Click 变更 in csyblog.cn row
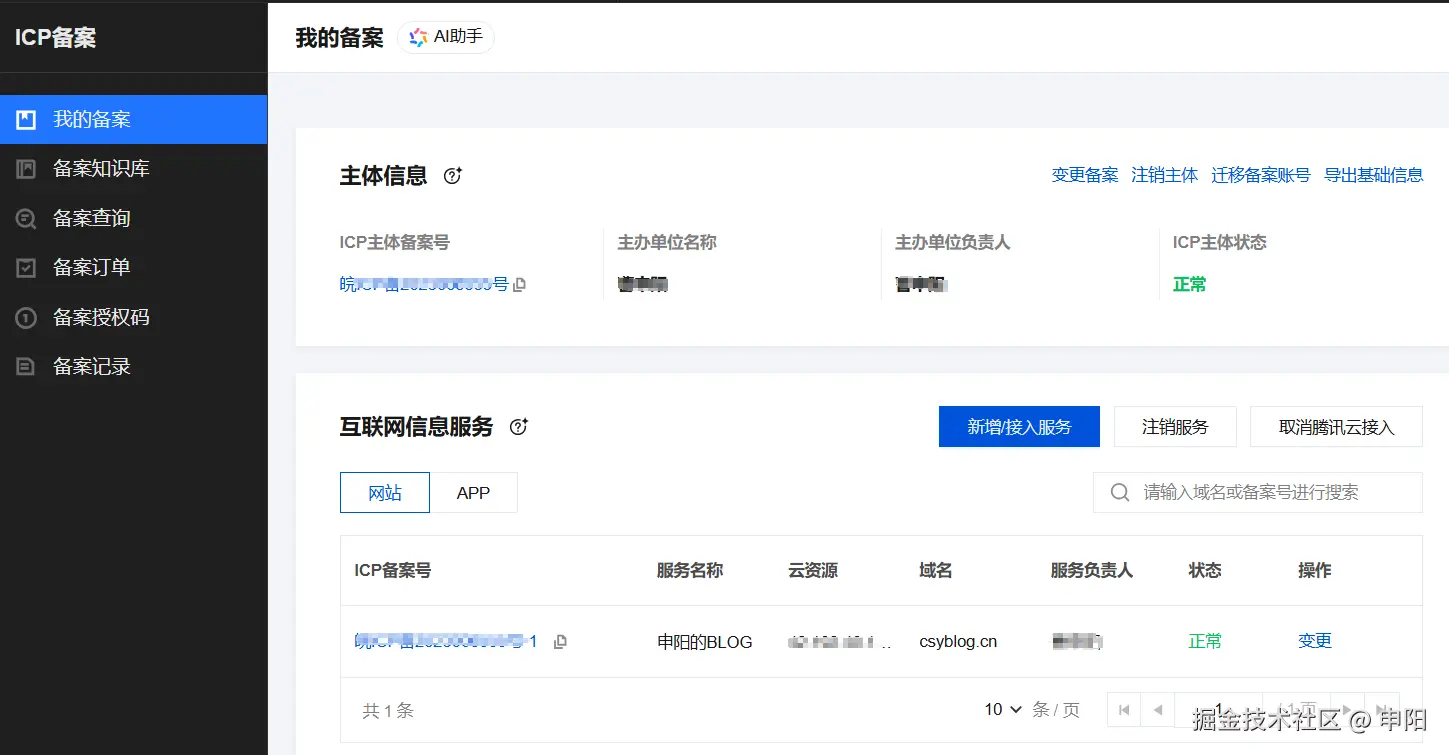 tap(1315, 641)
